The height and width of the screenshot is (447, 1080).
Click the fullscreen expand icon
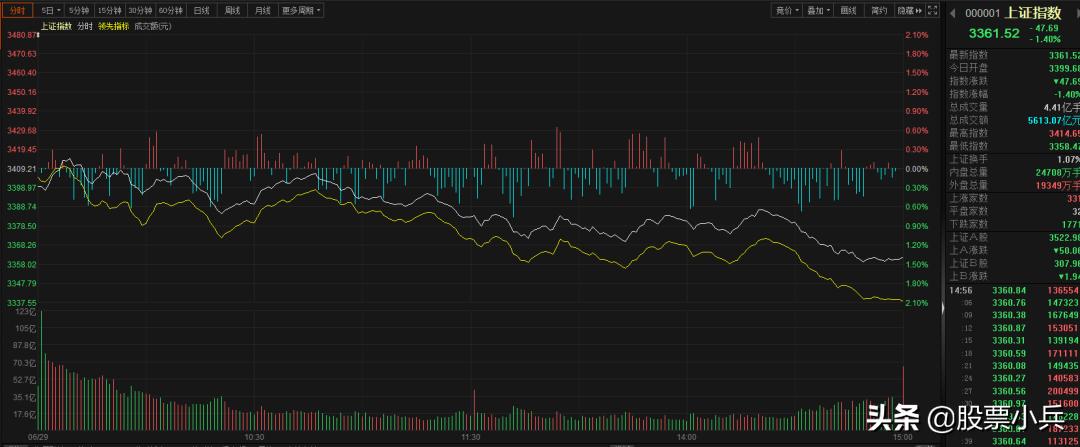click(x=932, y=10)
